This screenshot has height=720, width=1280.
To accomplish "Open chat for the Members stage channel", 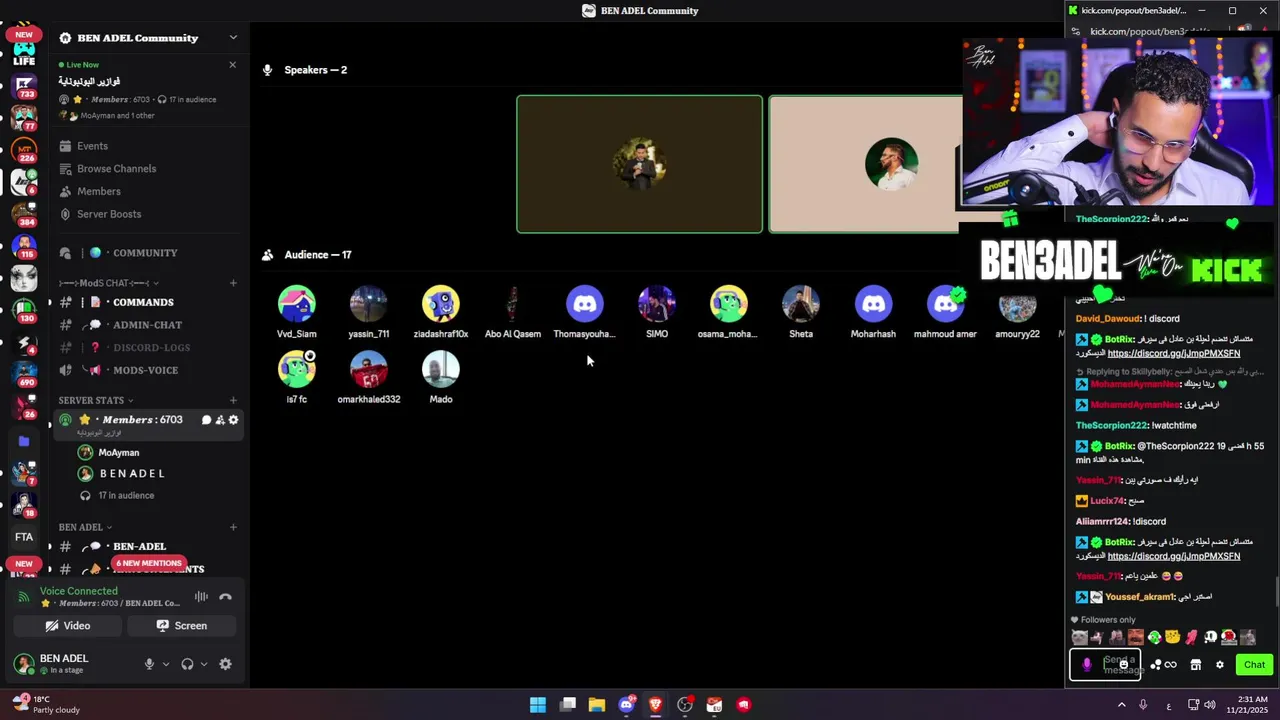I will [207, 420].
